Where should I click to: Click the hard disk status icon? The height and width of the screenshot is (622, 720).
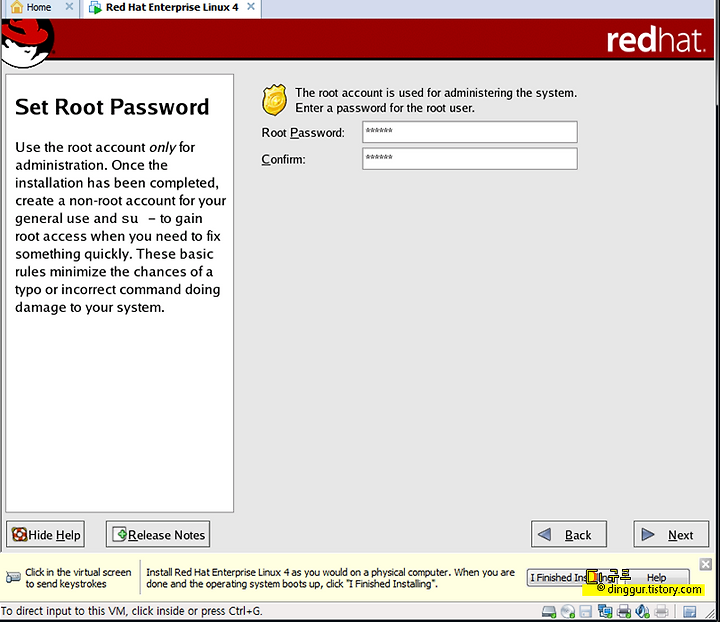coord(549,612)
